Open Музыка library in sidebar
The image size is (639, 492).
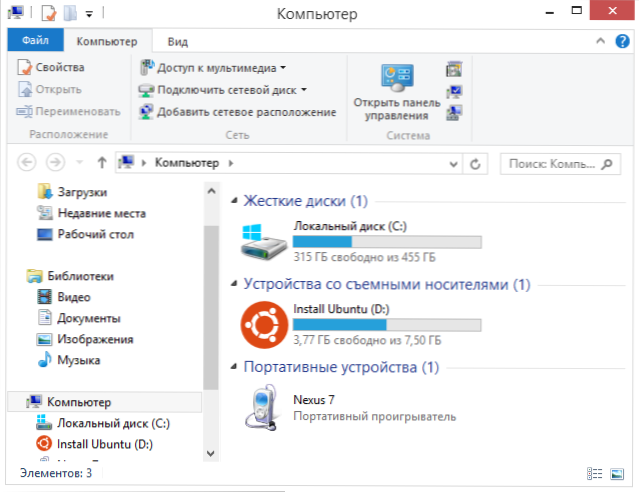click(68, 360)
